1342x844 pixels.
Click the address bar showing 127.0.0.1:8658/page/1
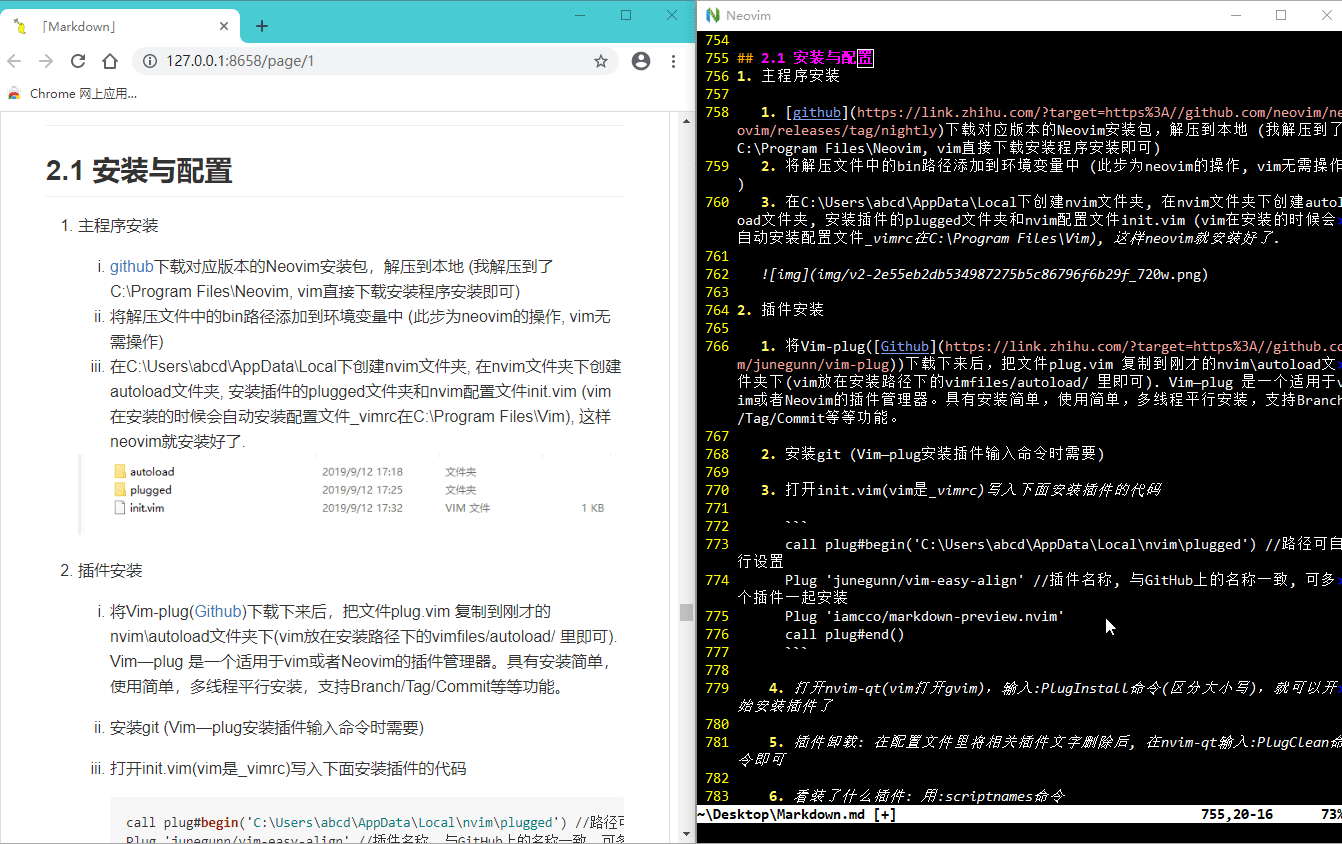(375, 61)
